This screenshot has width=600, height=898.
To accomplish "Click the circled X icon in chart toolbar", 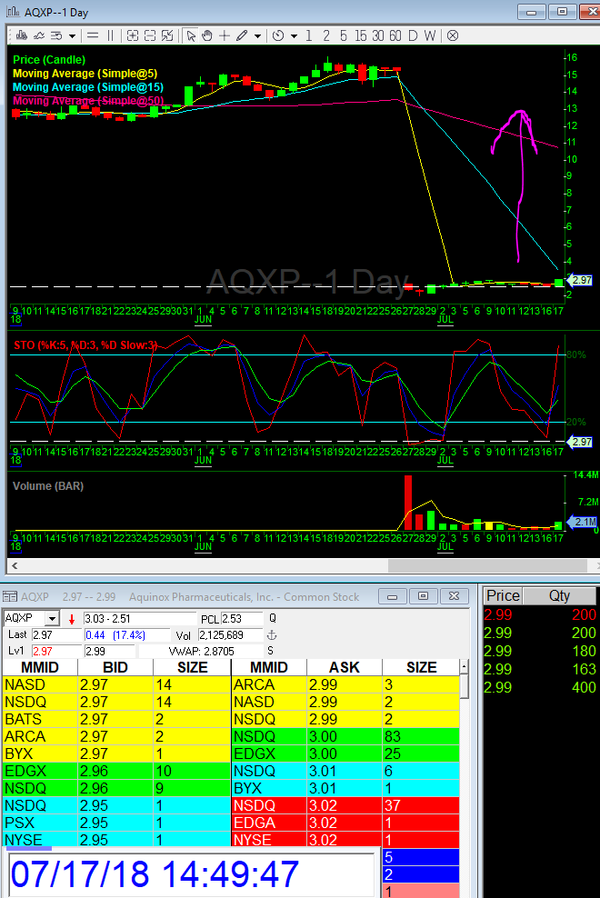I will point(452,35).
